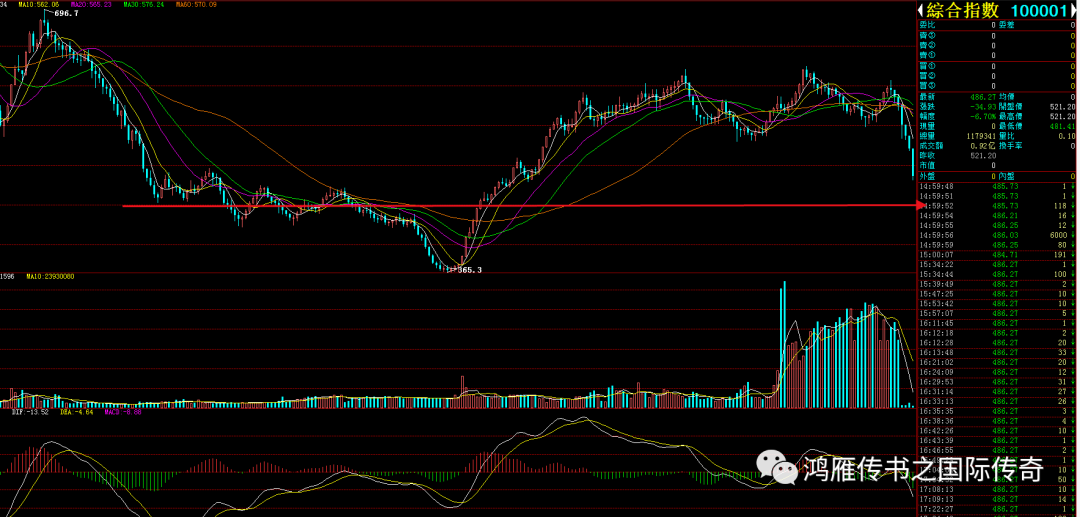Screen dimensions: 1080x517
Task: Select the 16:29:53 trade row
Action: click(997, 381)
